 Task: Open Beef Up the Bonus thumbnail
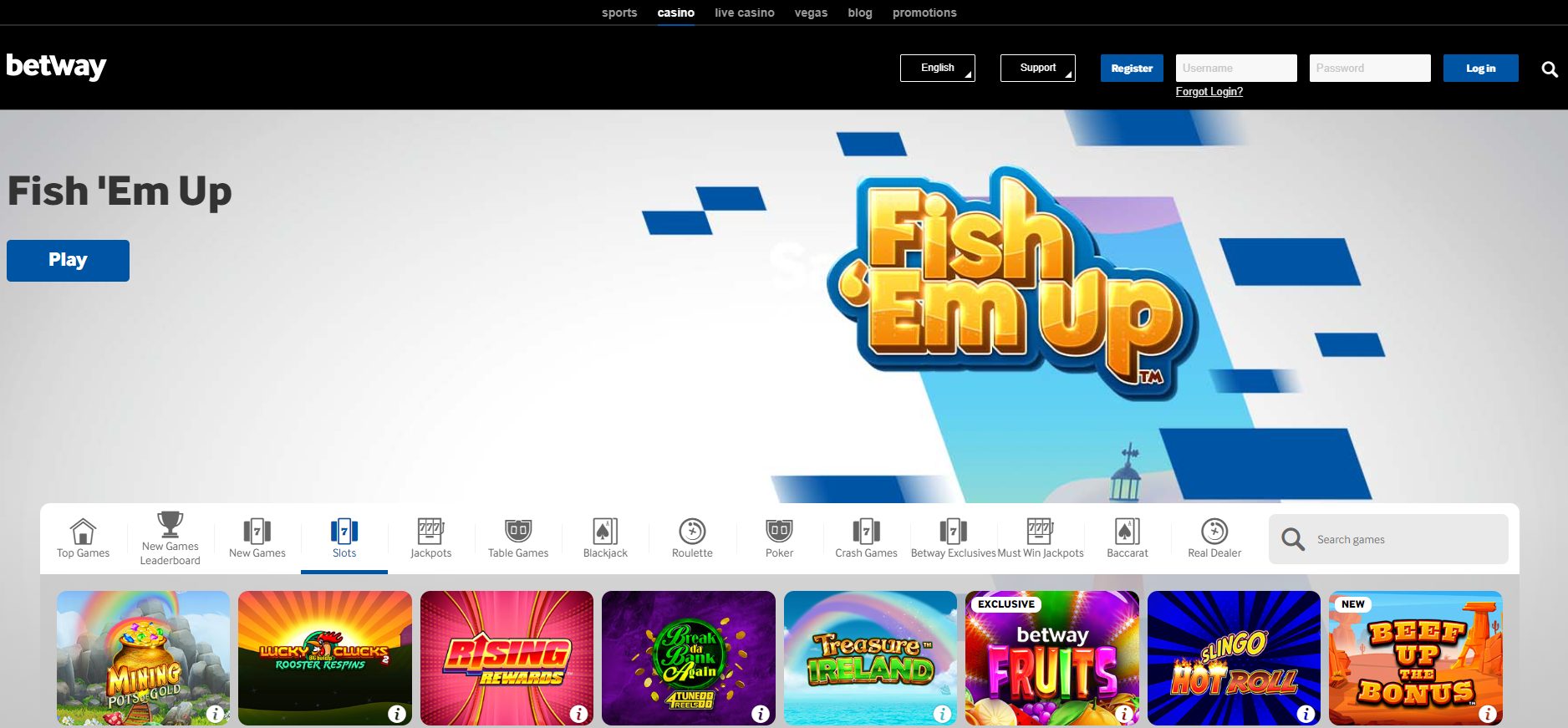pos(1416,658)
